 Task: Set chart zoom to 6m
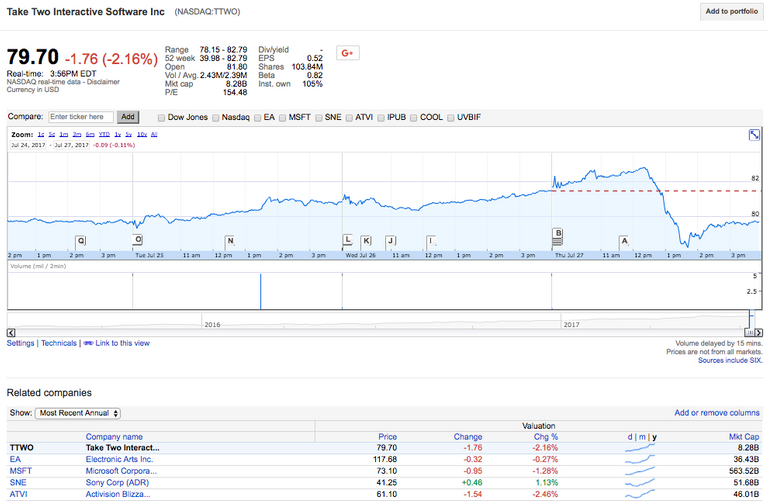point(90,134)
